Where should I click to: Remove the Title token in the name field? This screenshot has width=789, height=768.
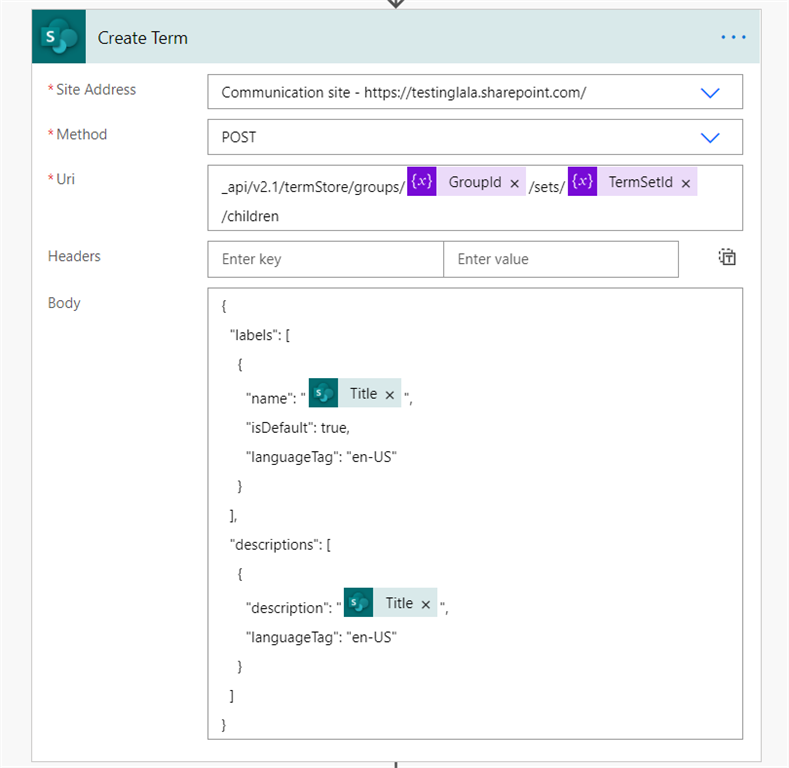[389, 395]
